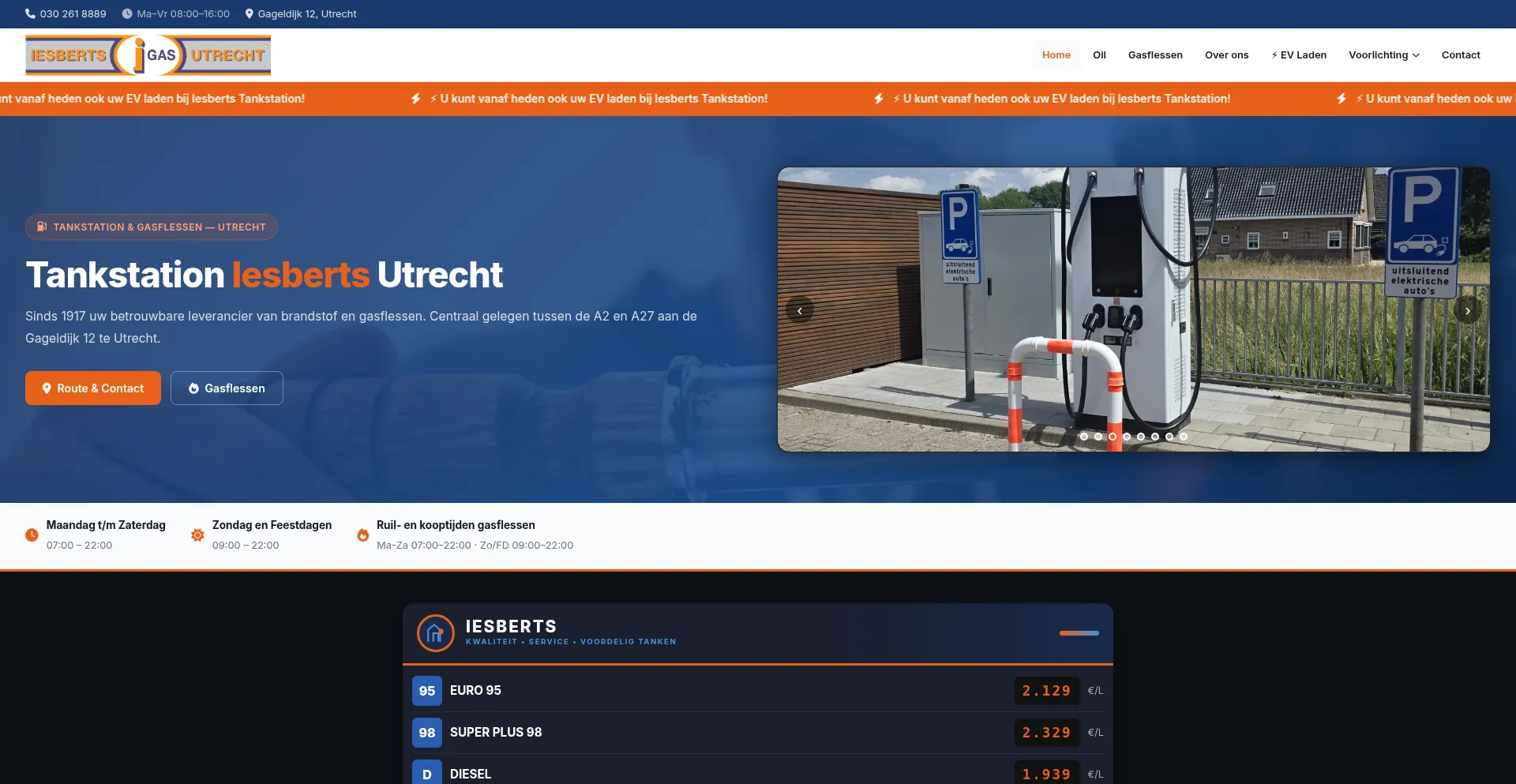Click the flame icon on the Gasflessen hero button
1516x784 pixels.
click(193, 388)
